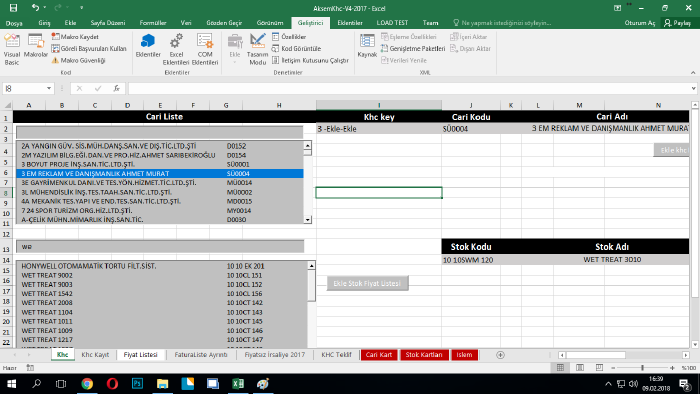Click the macro record status bar icon
Screen dimensions: 700x394
tap(30, 368)
